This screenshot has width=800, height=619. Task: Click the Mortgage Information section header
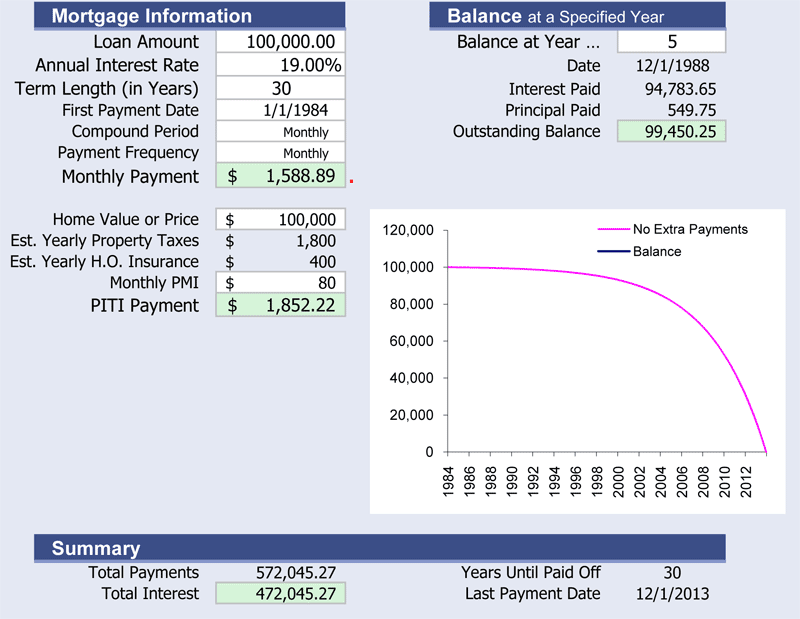pos(190,16)
